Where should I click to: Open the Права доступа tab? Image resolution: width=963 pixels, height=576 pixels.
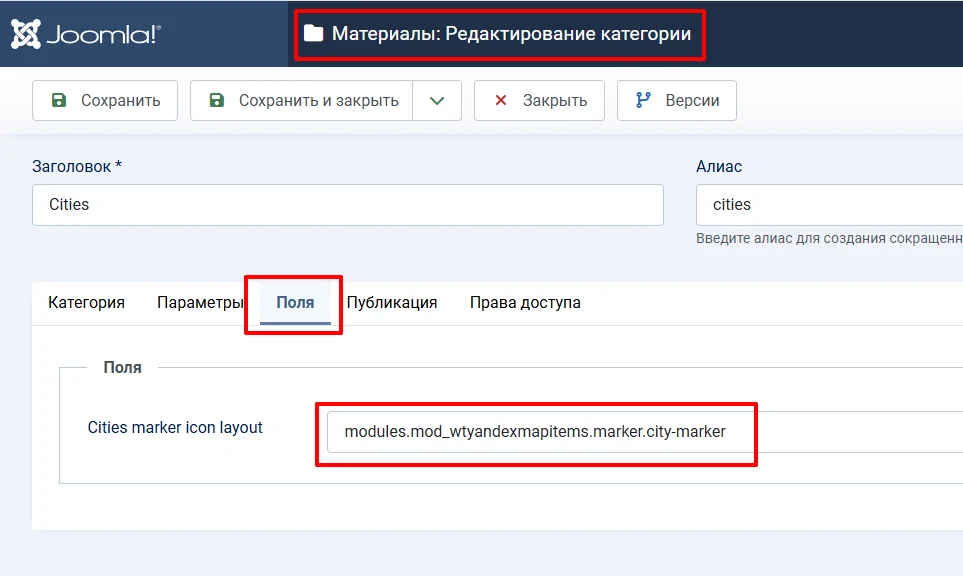pos(525,303)
